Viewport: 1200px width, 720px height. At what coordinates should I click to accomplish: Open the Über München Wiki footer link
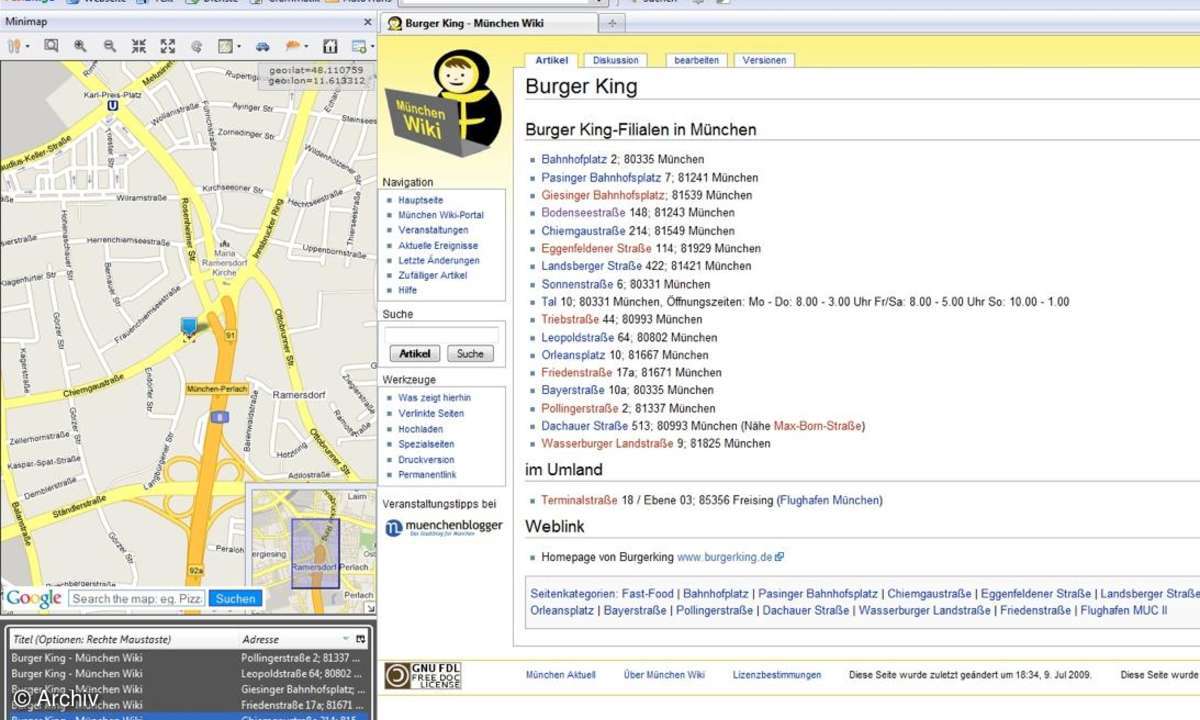pos(664,675)
